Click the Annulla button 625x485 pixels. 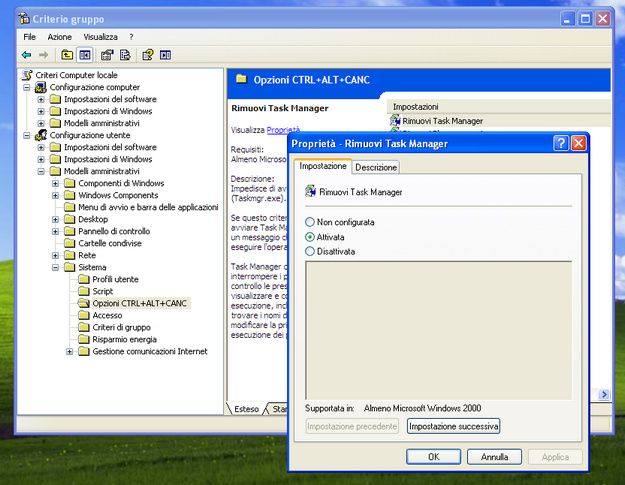click(x=494, y=457)
